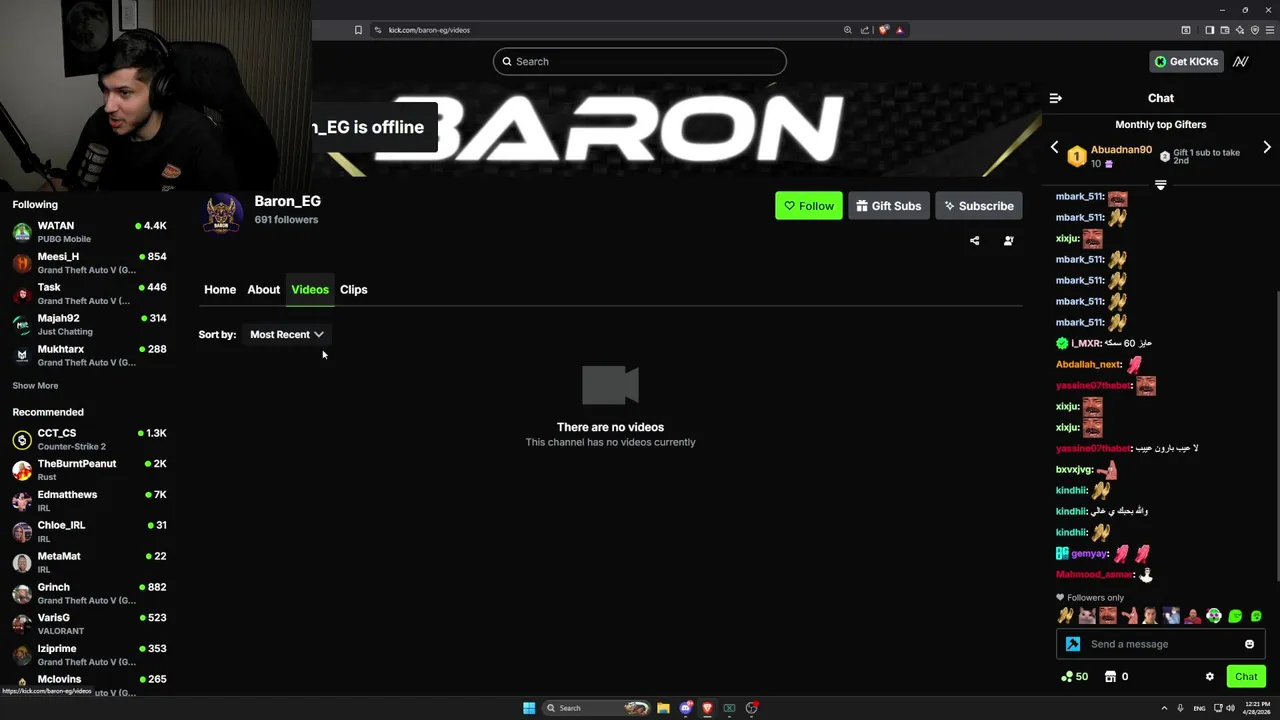Open Chloe_IRL recommended channel

coord(90,531)
